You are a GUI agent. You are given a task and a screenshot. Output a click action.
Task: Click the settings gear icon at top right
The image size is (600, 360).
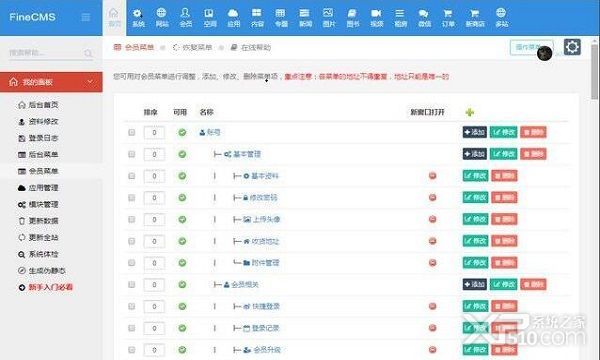pos(572,47)
